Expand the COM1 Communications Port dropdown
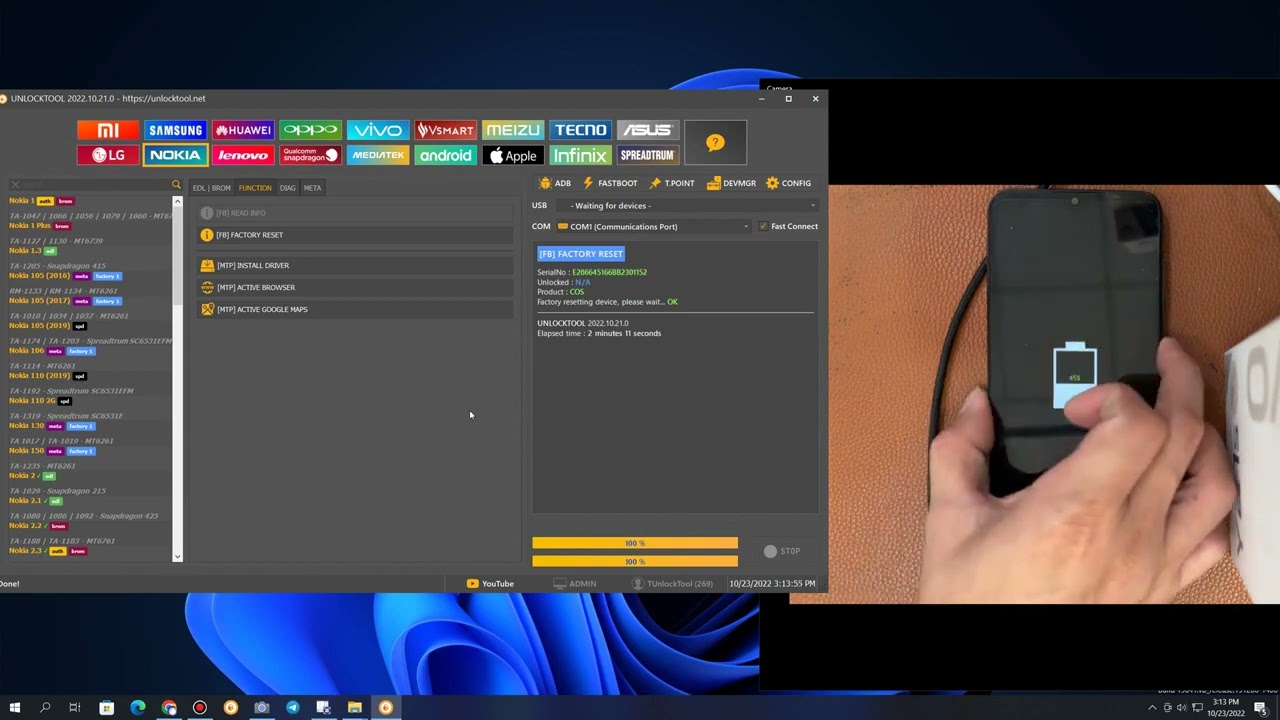The image size is (1280, 720). (653, 226)
